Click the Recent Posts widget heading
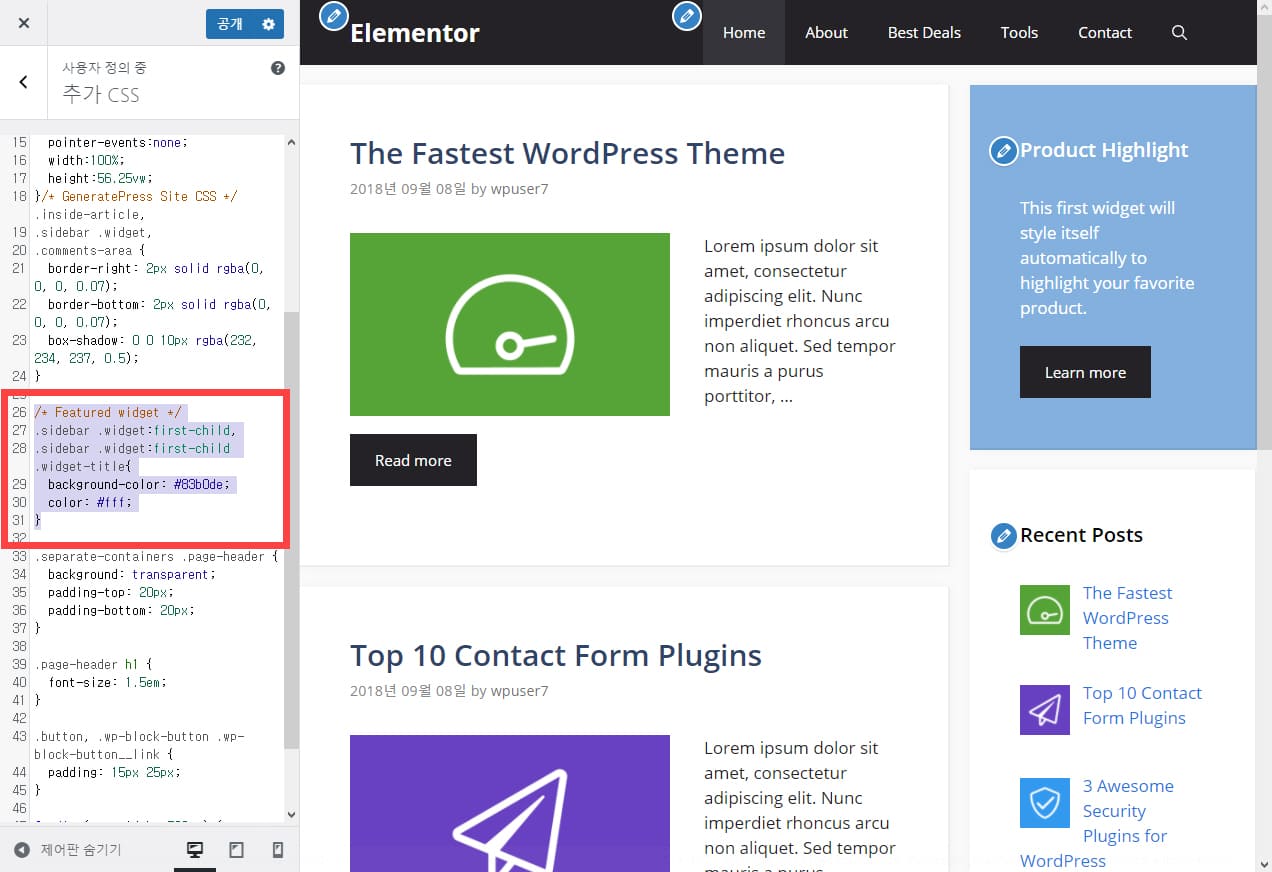The image size is (1272, 872). point(1081,535)
